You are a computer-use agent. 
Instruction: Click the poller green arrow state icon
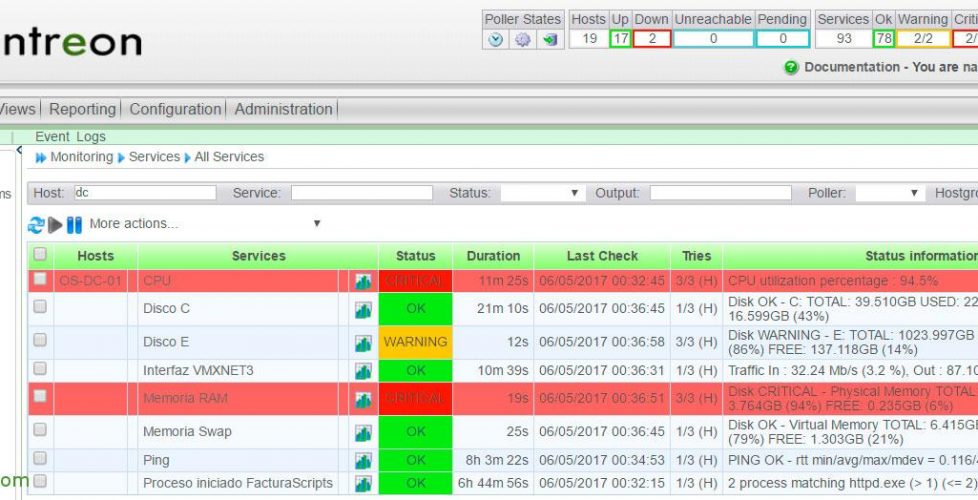(x=550, y=39)
